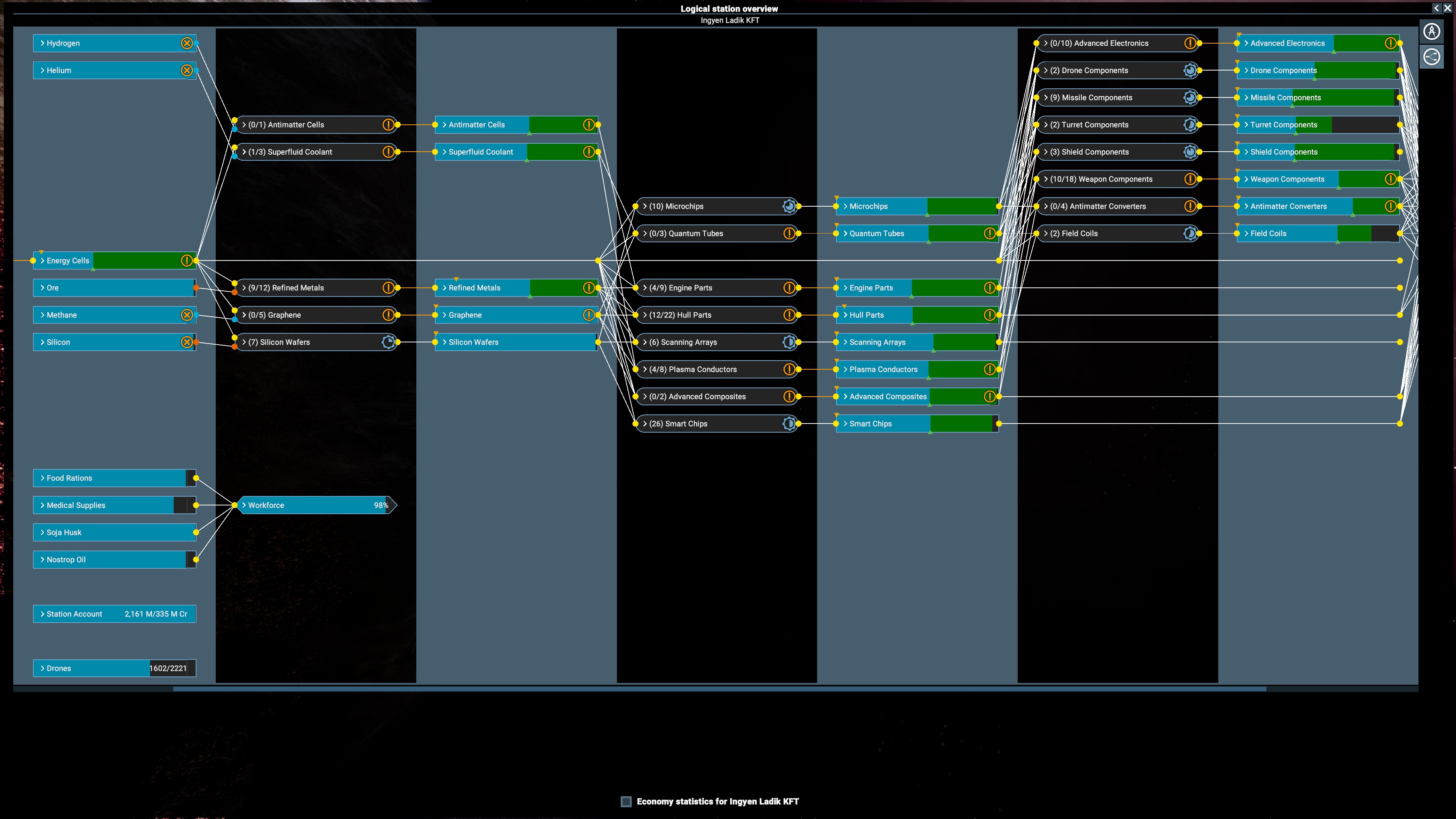Screen dimensions: 1456x819
Task: Click warning icon on (0/3) Quantum Tubes module
Action: [x=789, y=234]
